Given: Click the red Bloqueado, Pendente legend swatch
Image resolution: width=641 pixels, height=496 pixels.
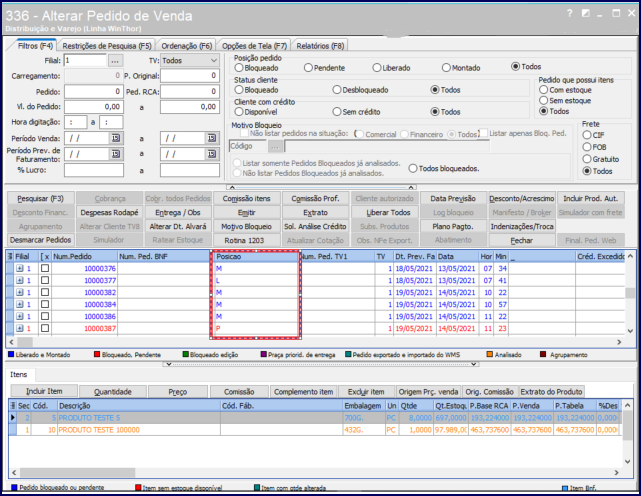Looking at the screenshot, I should [x=97, y=354].
